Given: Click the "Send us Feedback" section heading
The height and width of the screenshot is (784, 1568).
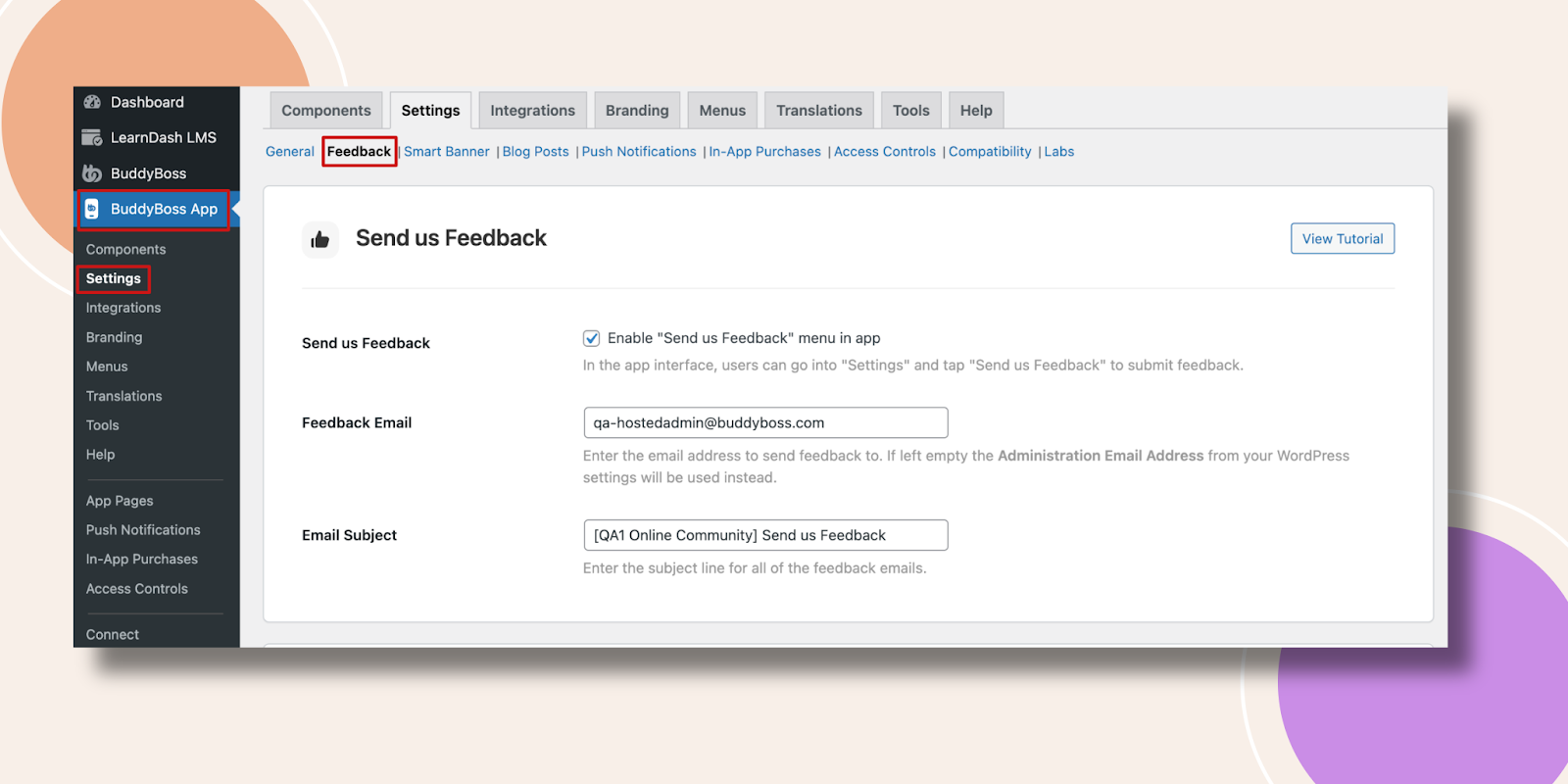Looking at the screenshot, I should pos(451,238).
